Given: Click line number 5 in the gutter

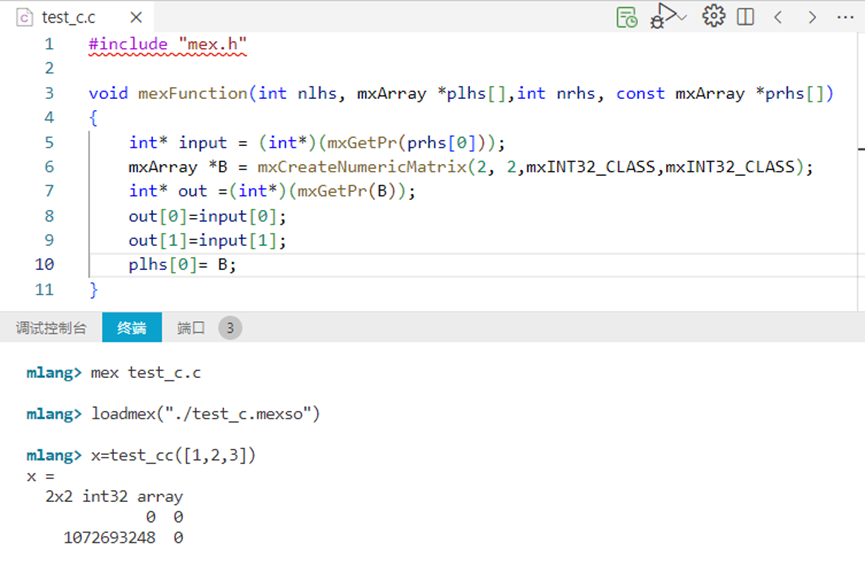Looking at the screenshot, I should pyautogui.click(x=49, y=143).
